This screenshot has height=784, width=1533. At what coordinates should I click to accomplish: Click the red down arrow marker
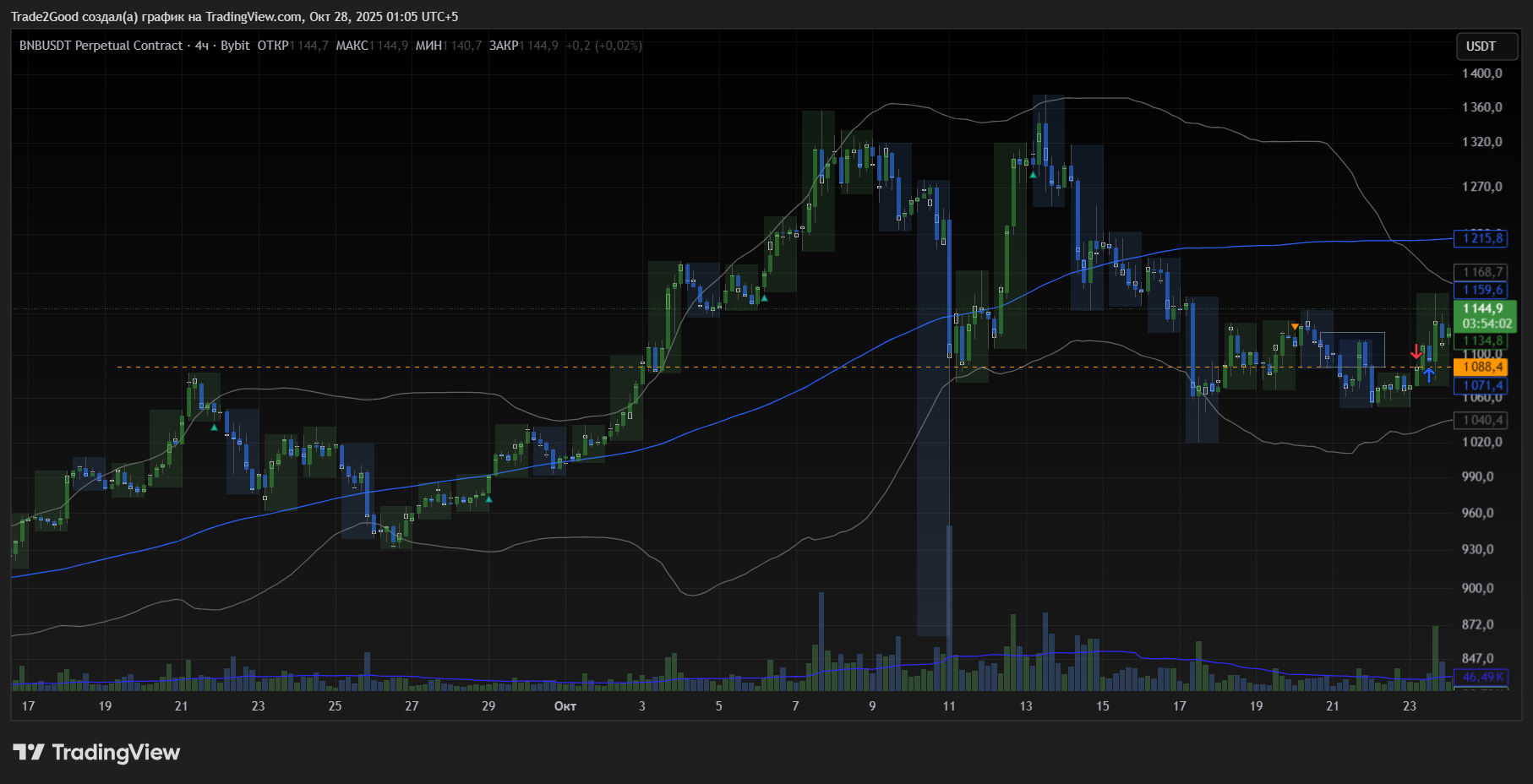click(x=1416, y=351)
